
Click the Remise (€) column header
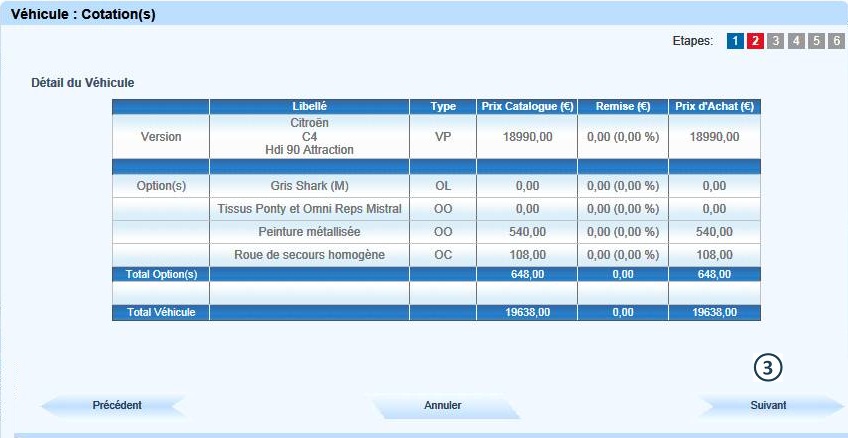[622, 106]
